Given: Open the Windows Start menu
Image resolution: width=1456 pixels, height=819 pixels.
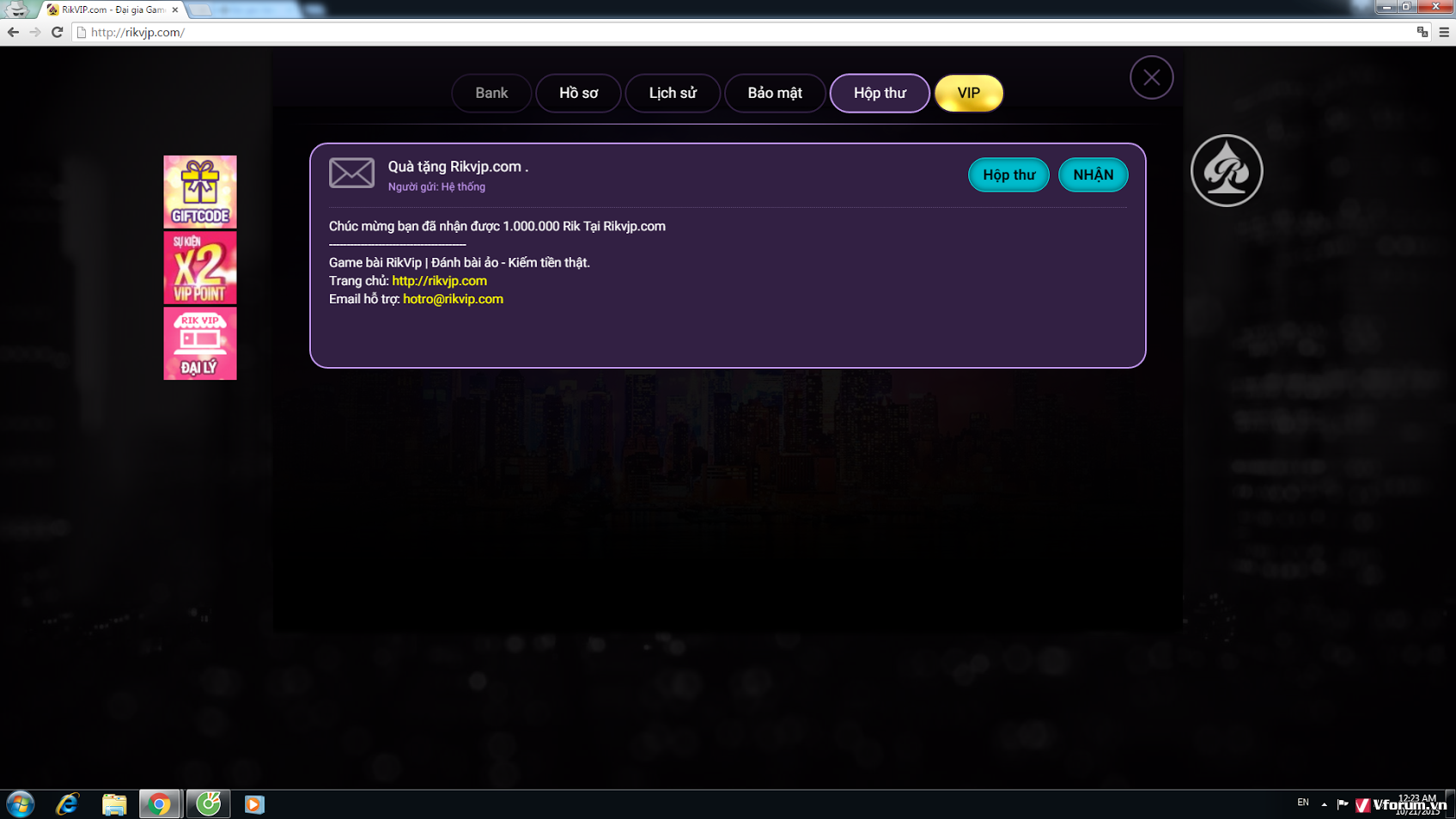Looking at the screenshot, I should pyautogui.click(x=20, y=804).
